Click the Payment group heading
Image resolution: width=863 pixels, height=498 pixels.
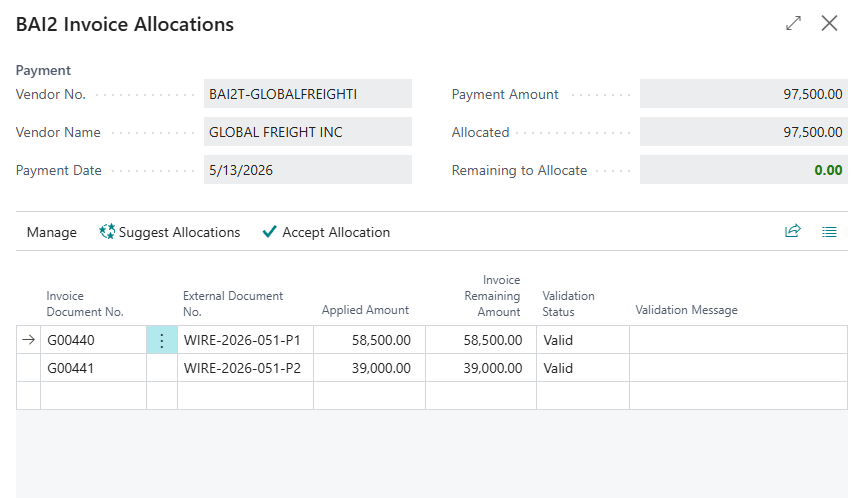click(43, 70)
